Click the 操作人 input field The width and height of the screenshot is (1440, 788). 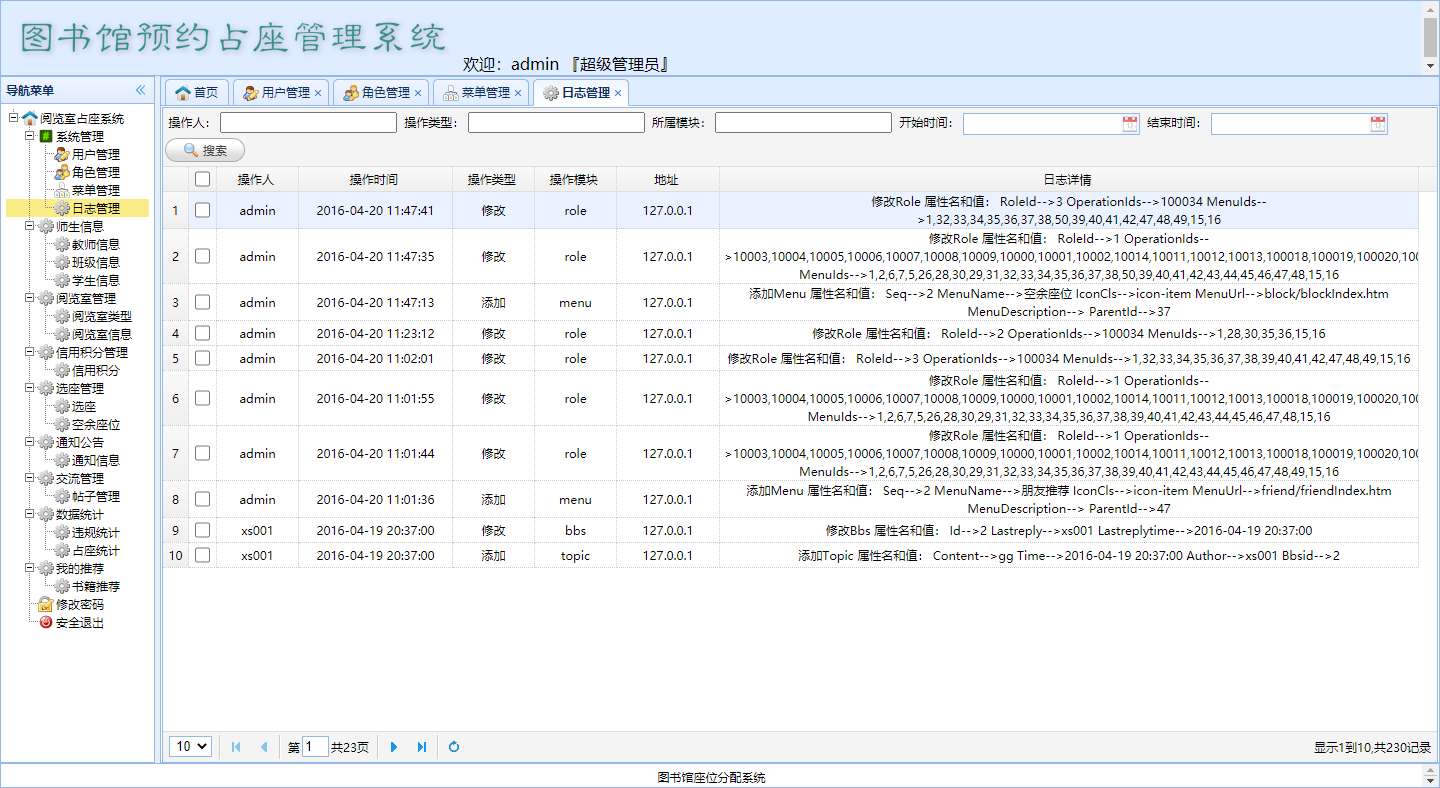click(x=308, y=123)
